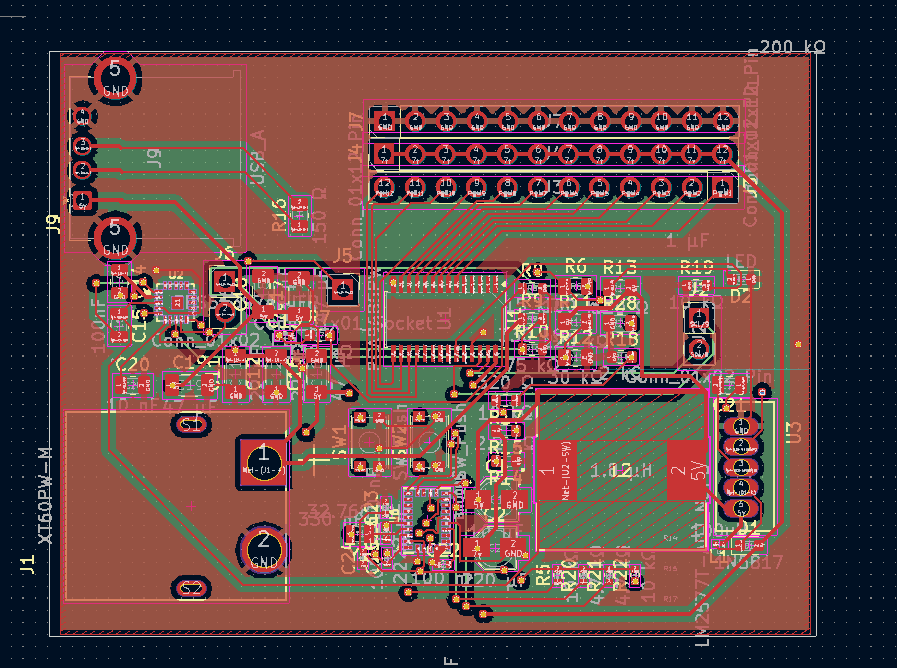897x668 pixels.
Task: Select XT60 connector square pad 1
Action: (262, 462)
